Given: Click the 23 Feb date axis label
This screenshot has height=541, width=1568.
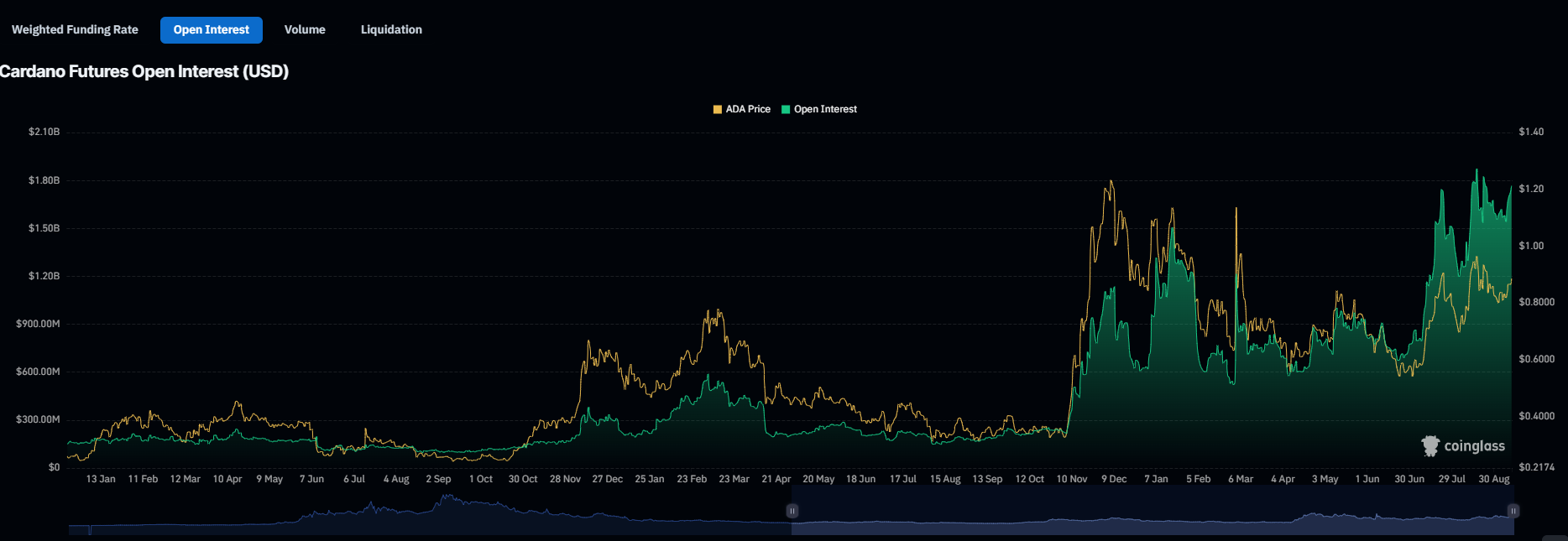Looking at the screenshot, I should point(692,479).
